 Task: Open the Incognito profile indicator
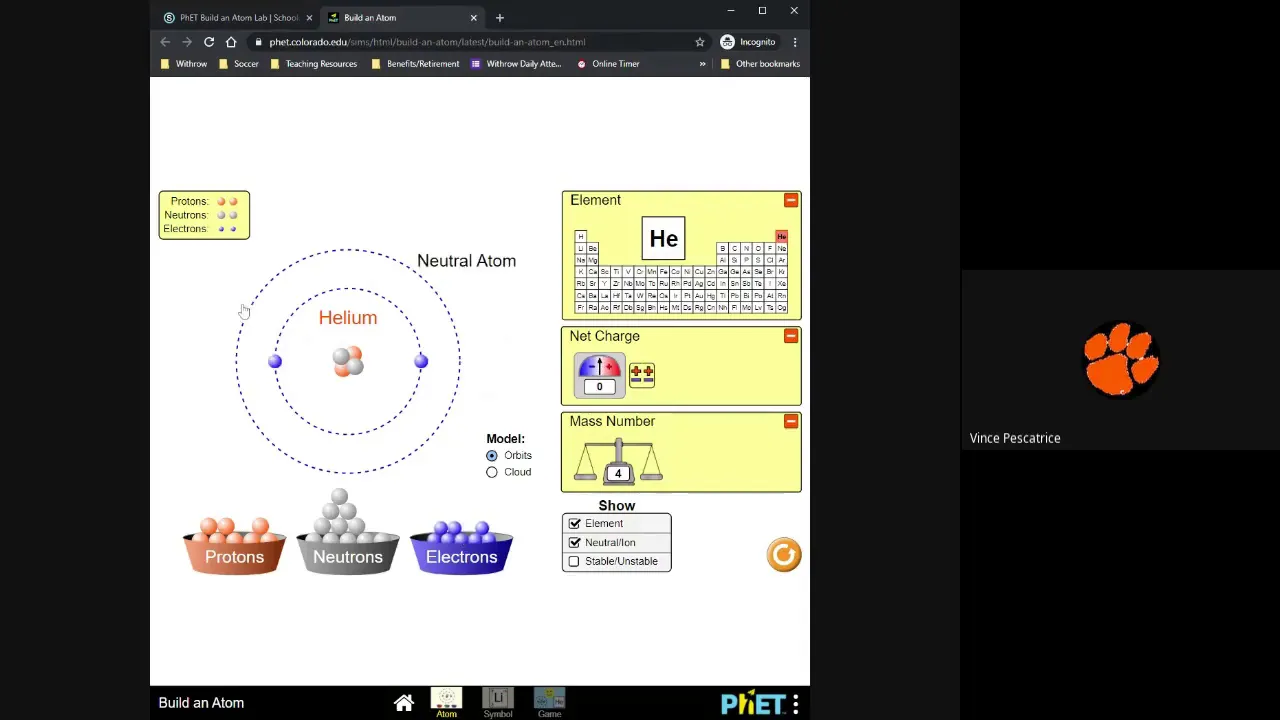coord(748,42)
